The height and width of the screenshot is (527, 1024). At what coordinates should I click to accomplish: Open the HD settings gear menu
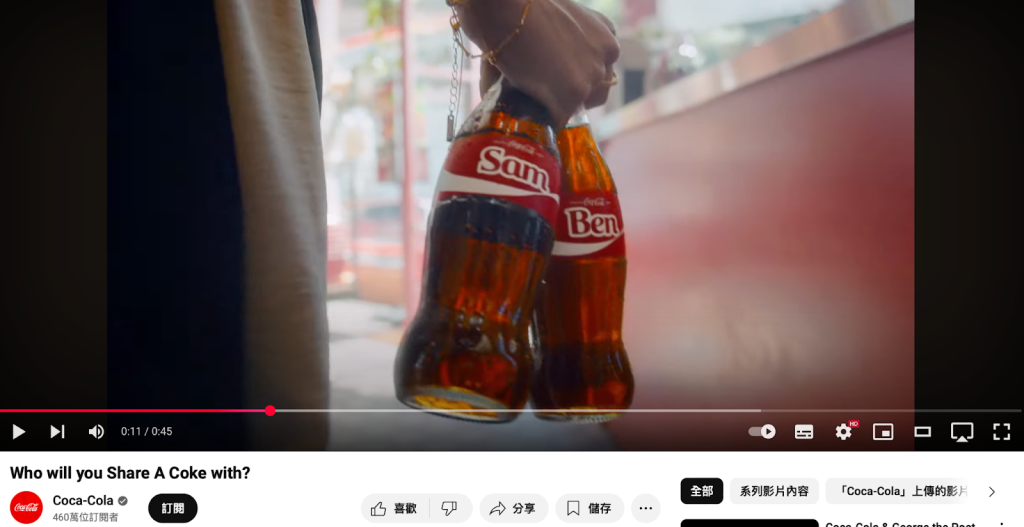pos(844,432)
